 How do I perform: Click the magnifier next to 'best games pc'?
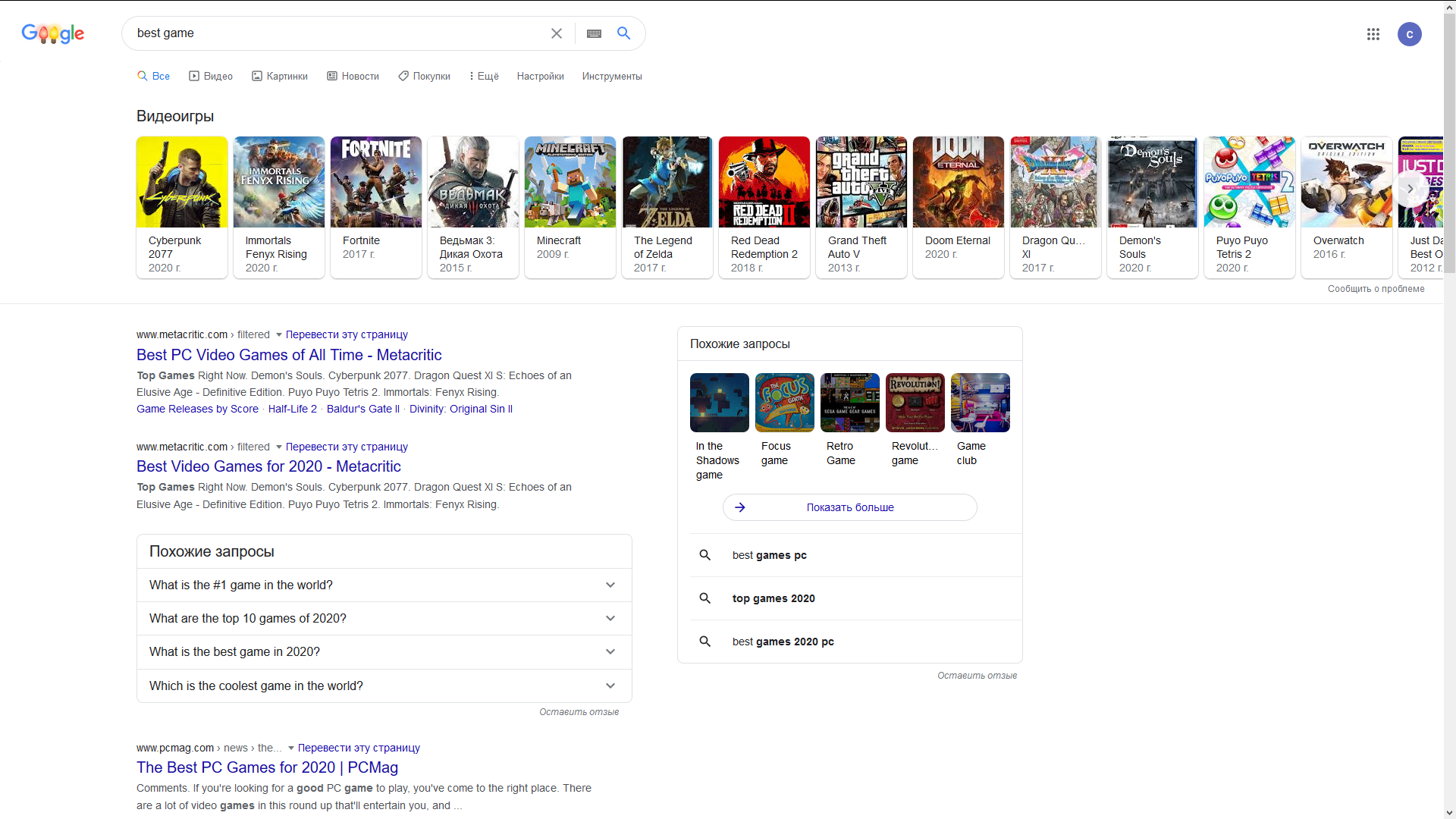pos(704,554)
